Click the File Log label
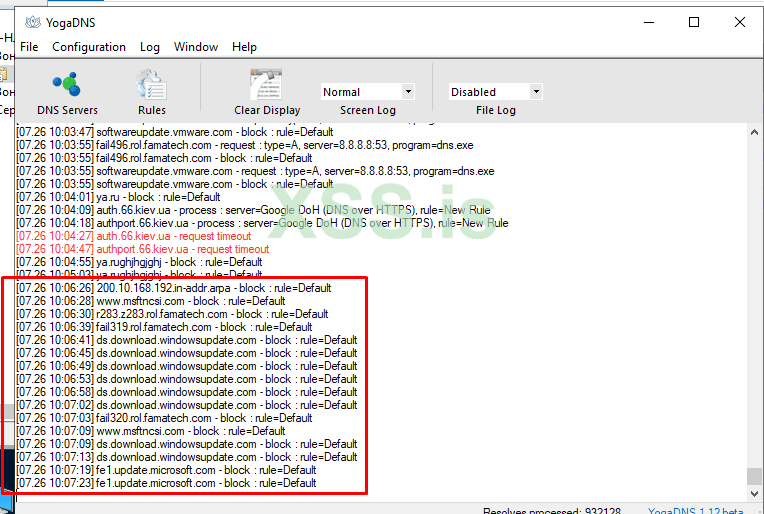764x514 pixels. (x=496, y=110)
